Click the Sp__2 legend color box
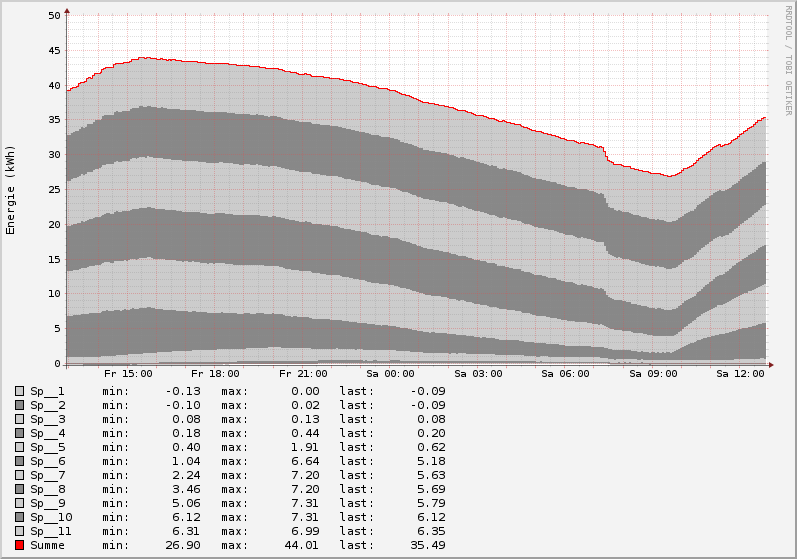This screenshot has height=559, width=797. 20,405
